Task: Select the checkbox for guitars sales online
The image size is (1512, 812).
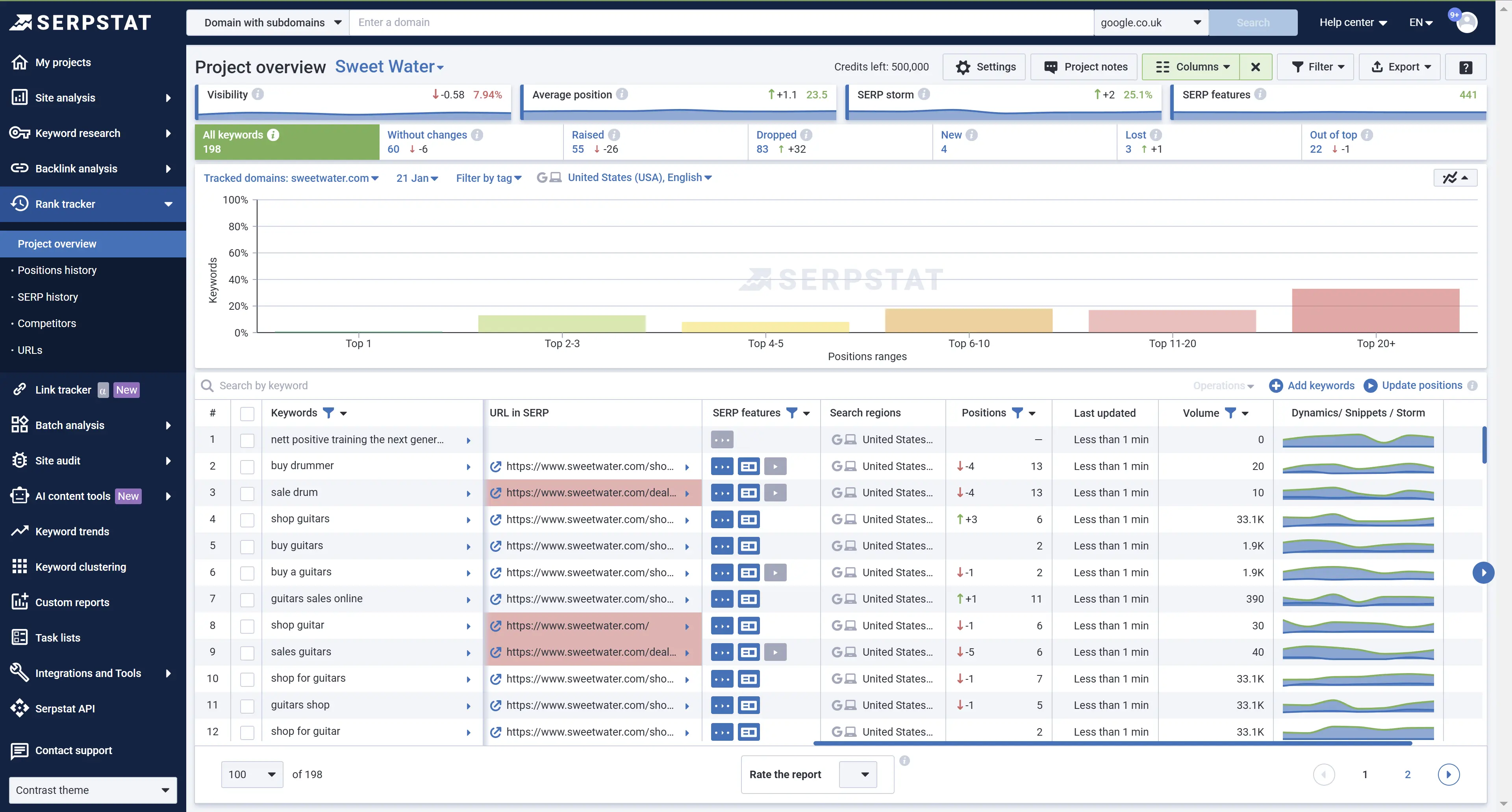Action: 247,599
